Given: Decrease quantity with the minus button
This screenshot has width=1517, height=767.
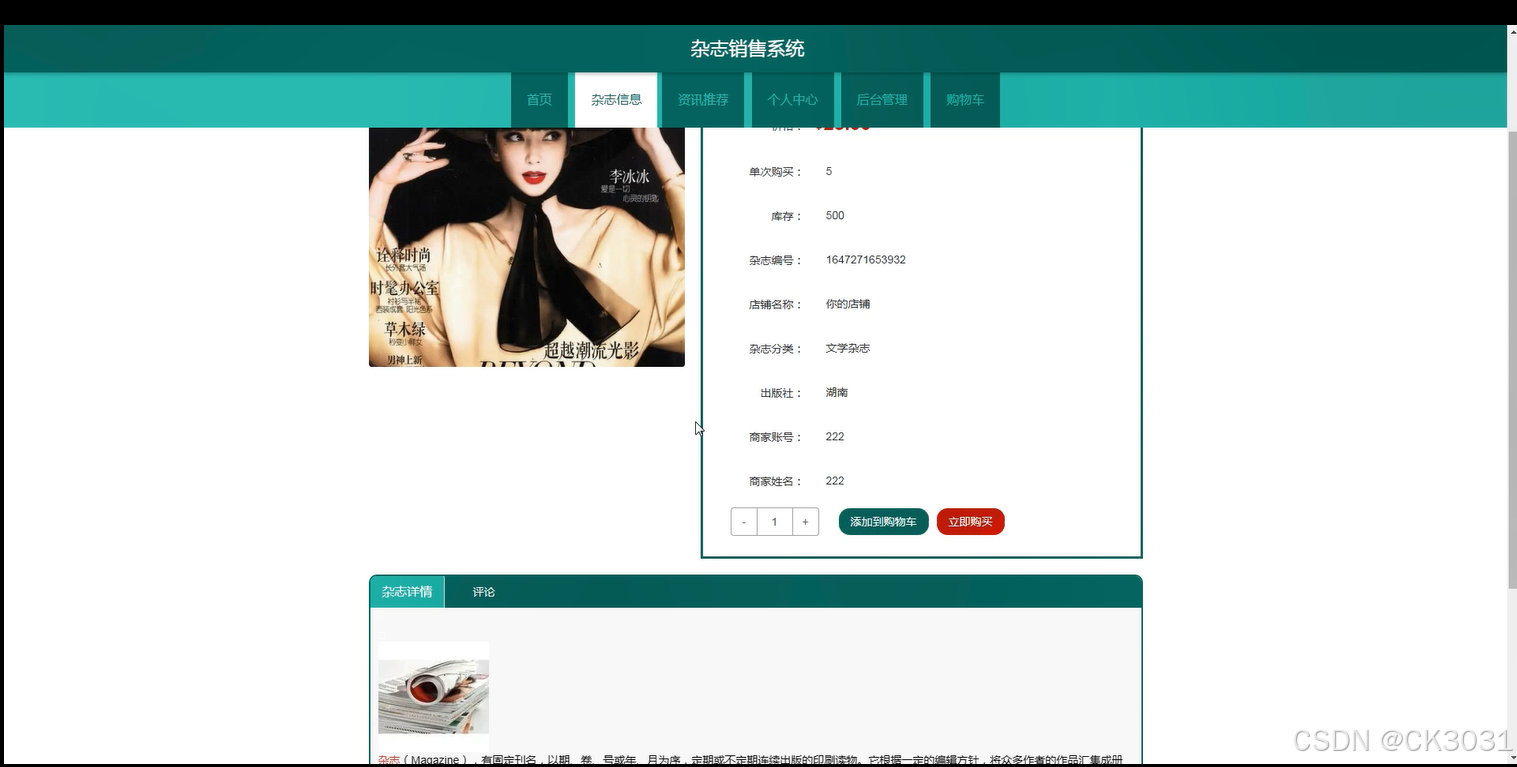Looking at the screenshot, I should pyautogui.click(x=744, y=522).
